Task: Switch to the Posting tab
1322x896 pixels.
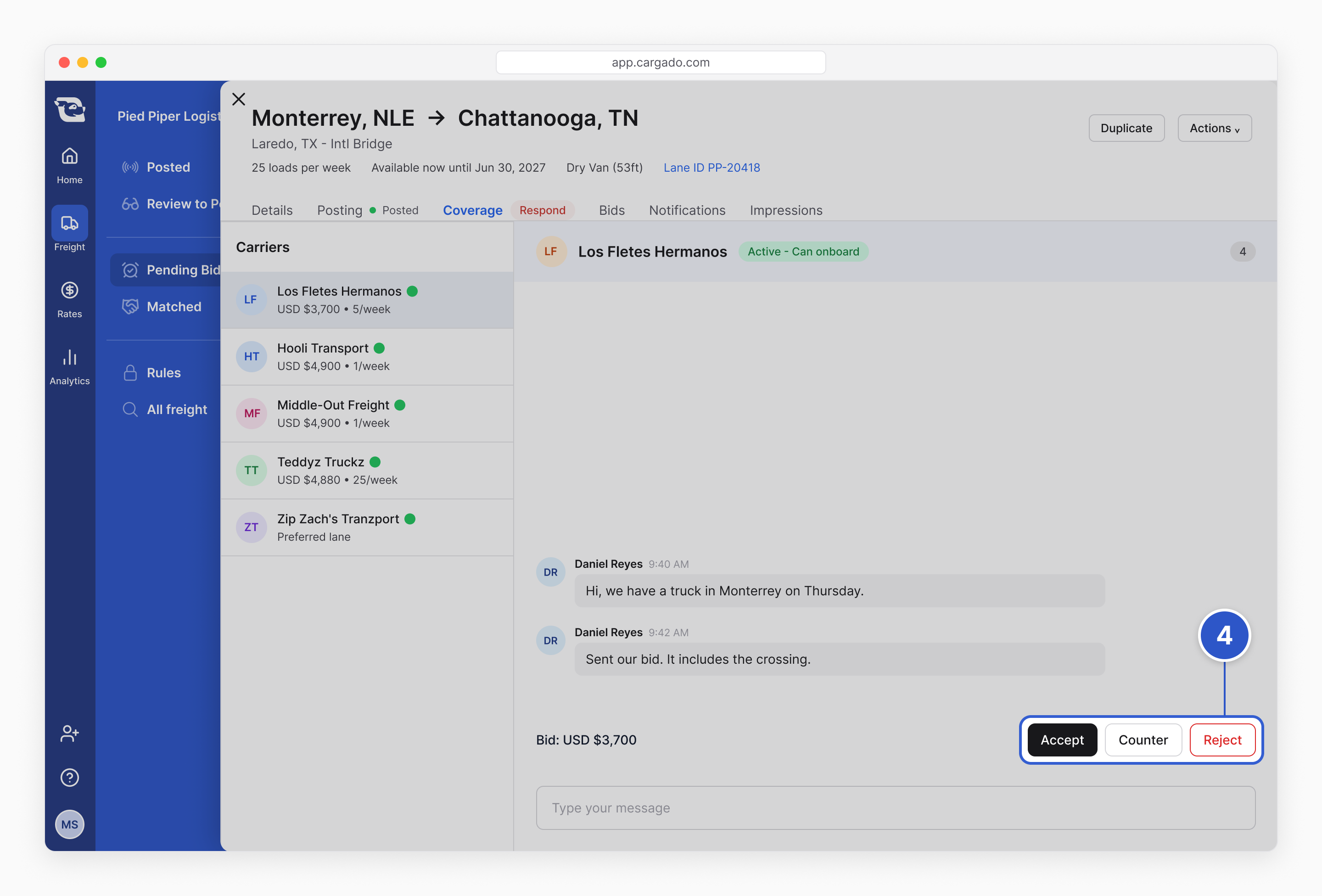Action: click(x=340, y=211)
